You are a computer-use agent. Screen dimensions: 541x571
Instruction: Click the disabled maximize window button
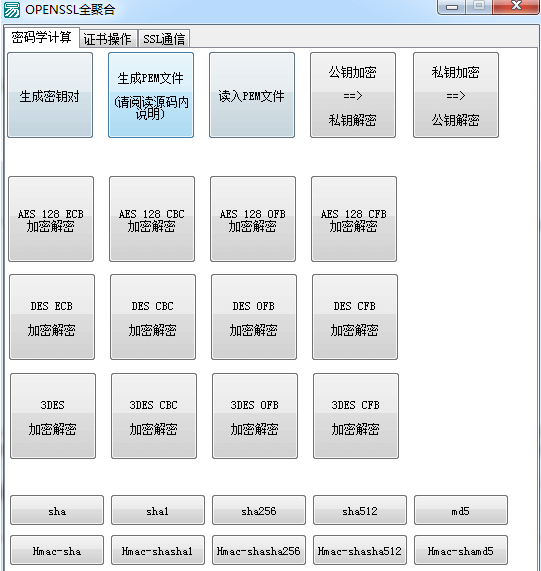click(479, 7)
